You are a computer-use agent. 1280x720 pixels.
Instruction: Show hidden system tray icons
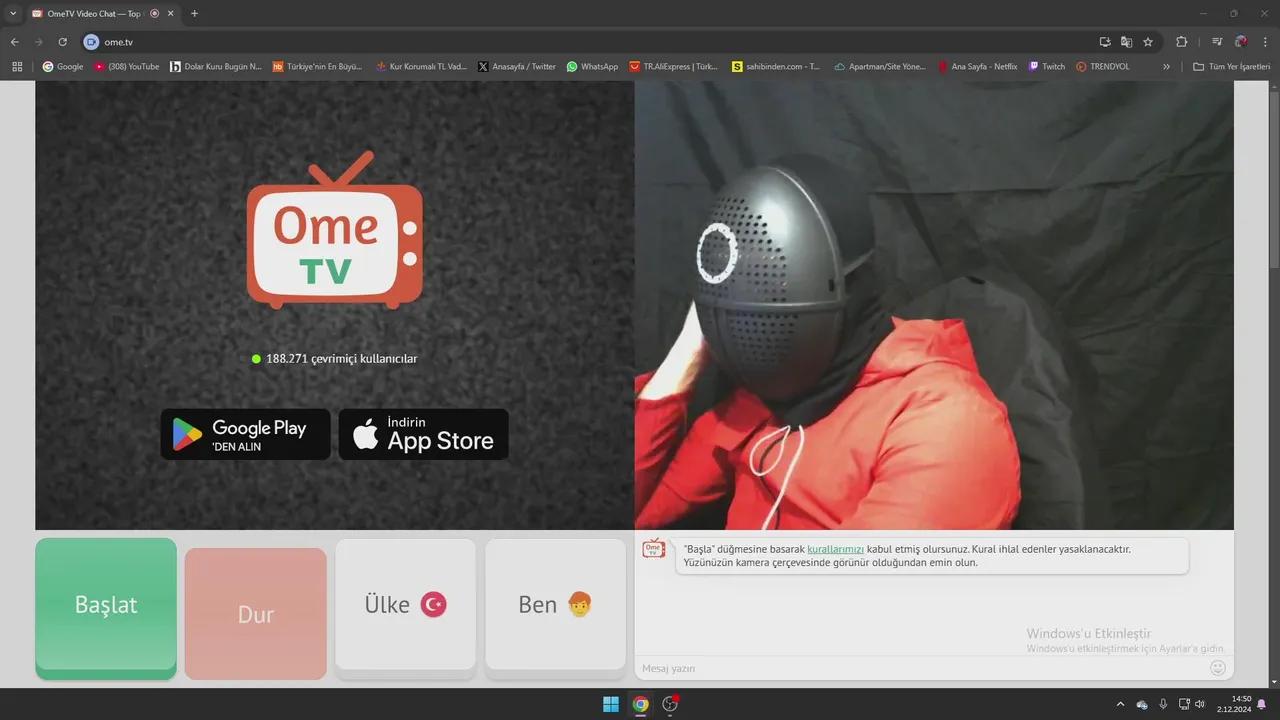(1120, 704)
